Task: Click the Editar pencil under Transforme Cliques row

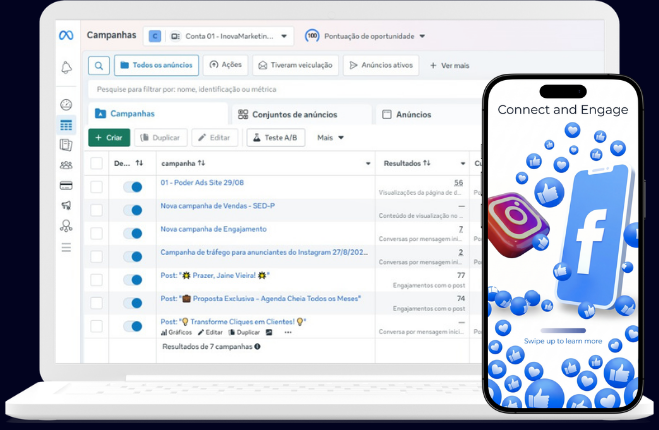Action: [201, 332]
